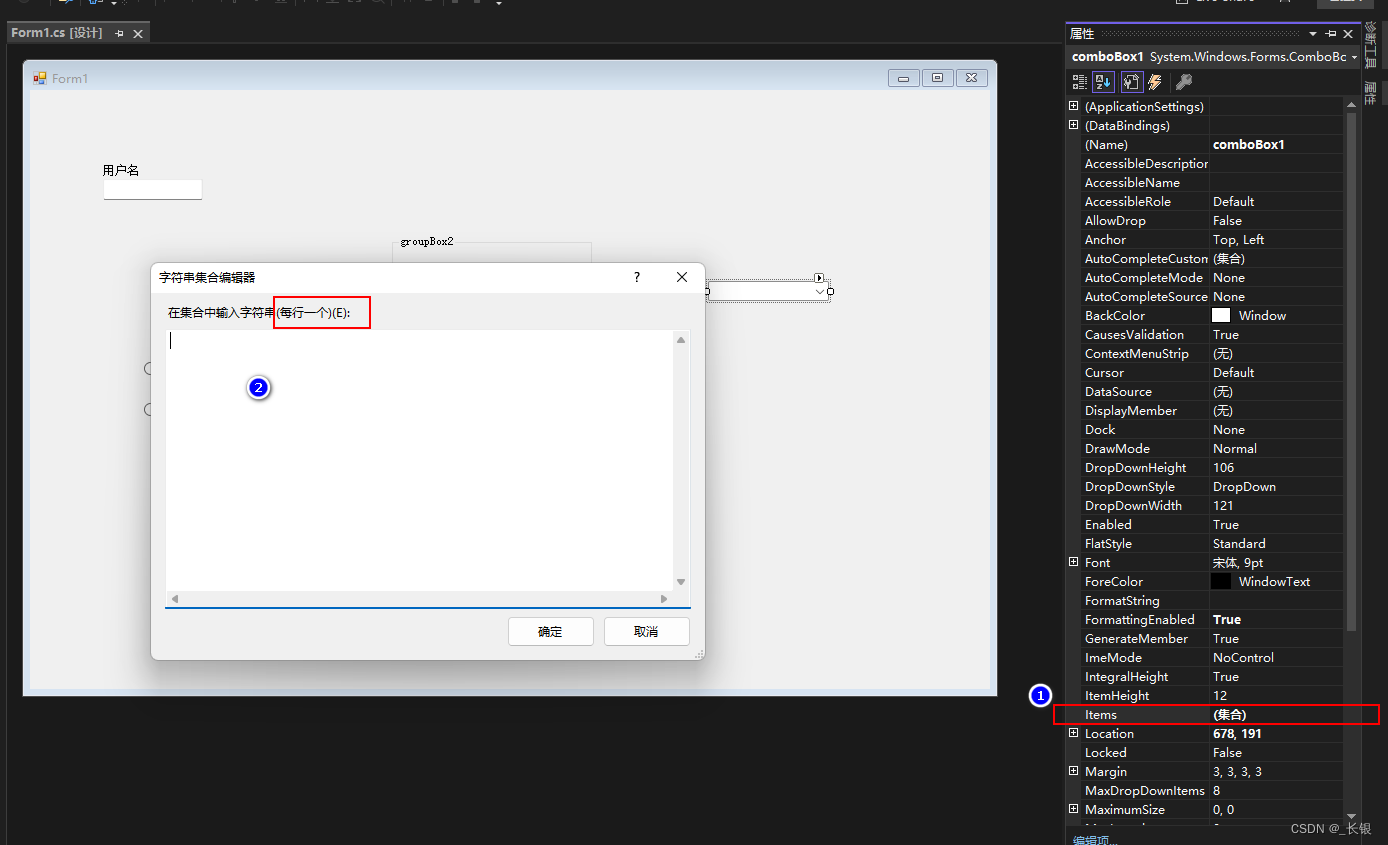
Task: Select the ImeMode property row
Action: tap(1205, 657)
